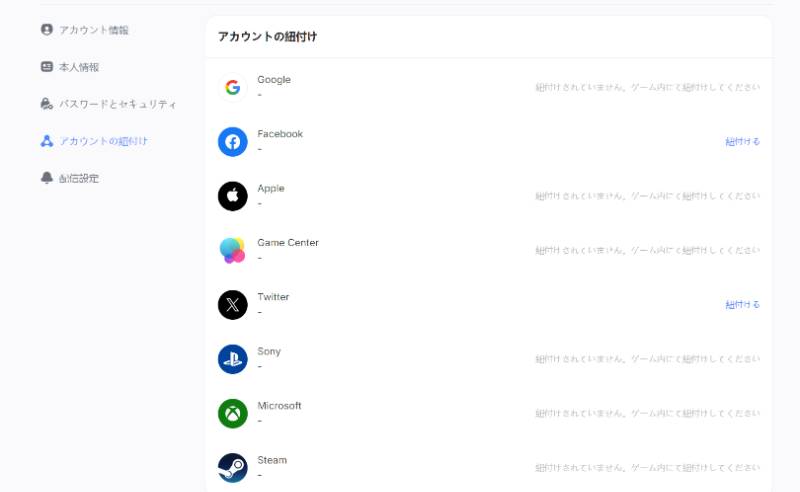Click the person icon beside アカウント情報
Screen dimensions: 800x492
[x=46, y=30]
